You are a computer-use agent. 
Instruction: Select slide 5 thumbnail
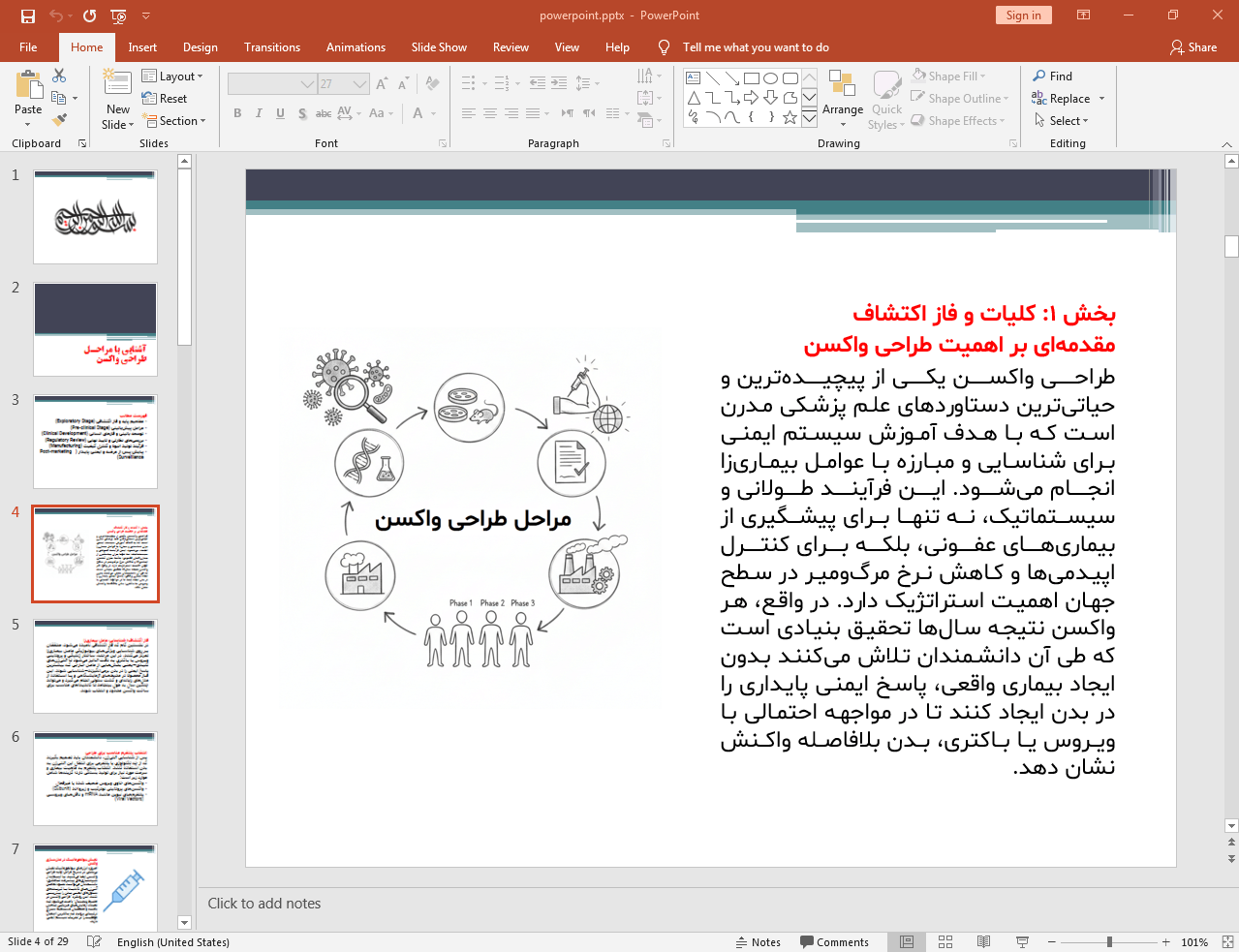click(x=95, y=666)
